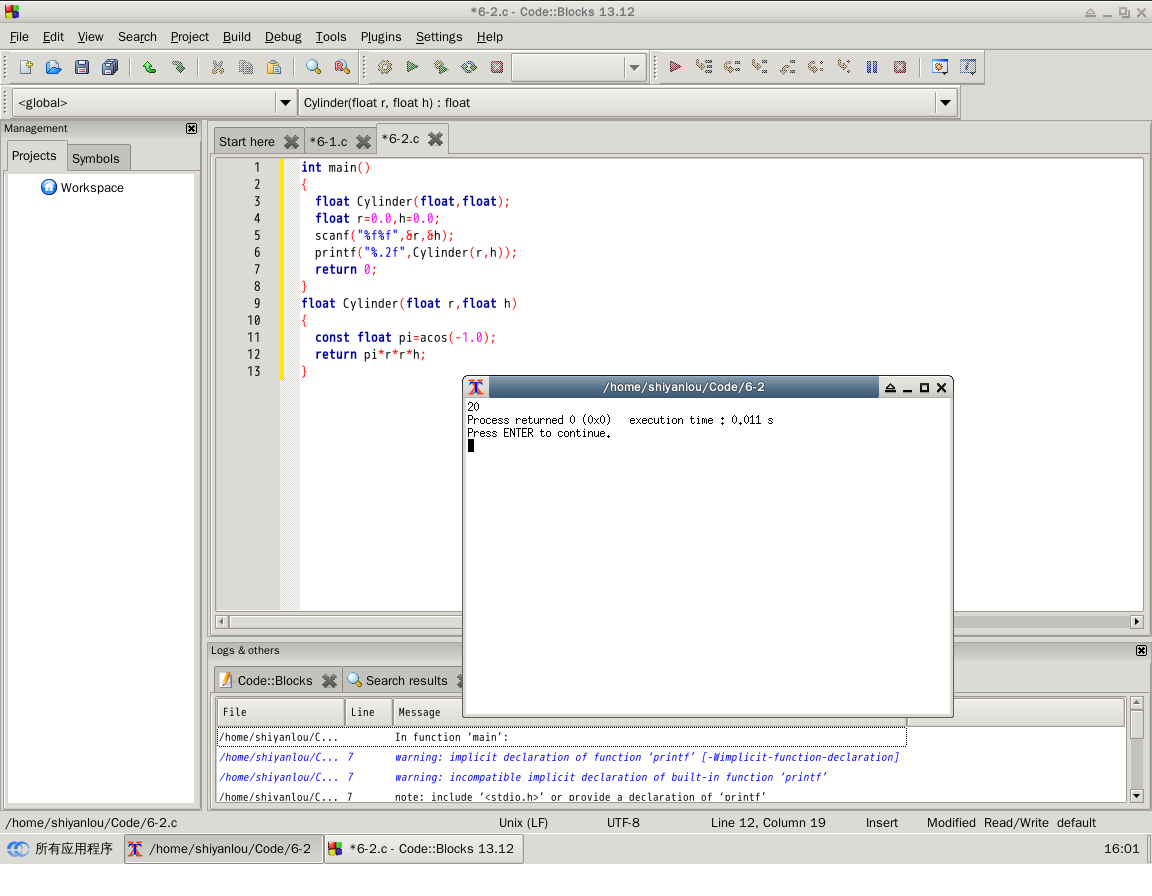
Task: Click the Find magnifier icon
Action: pos(313,67)
